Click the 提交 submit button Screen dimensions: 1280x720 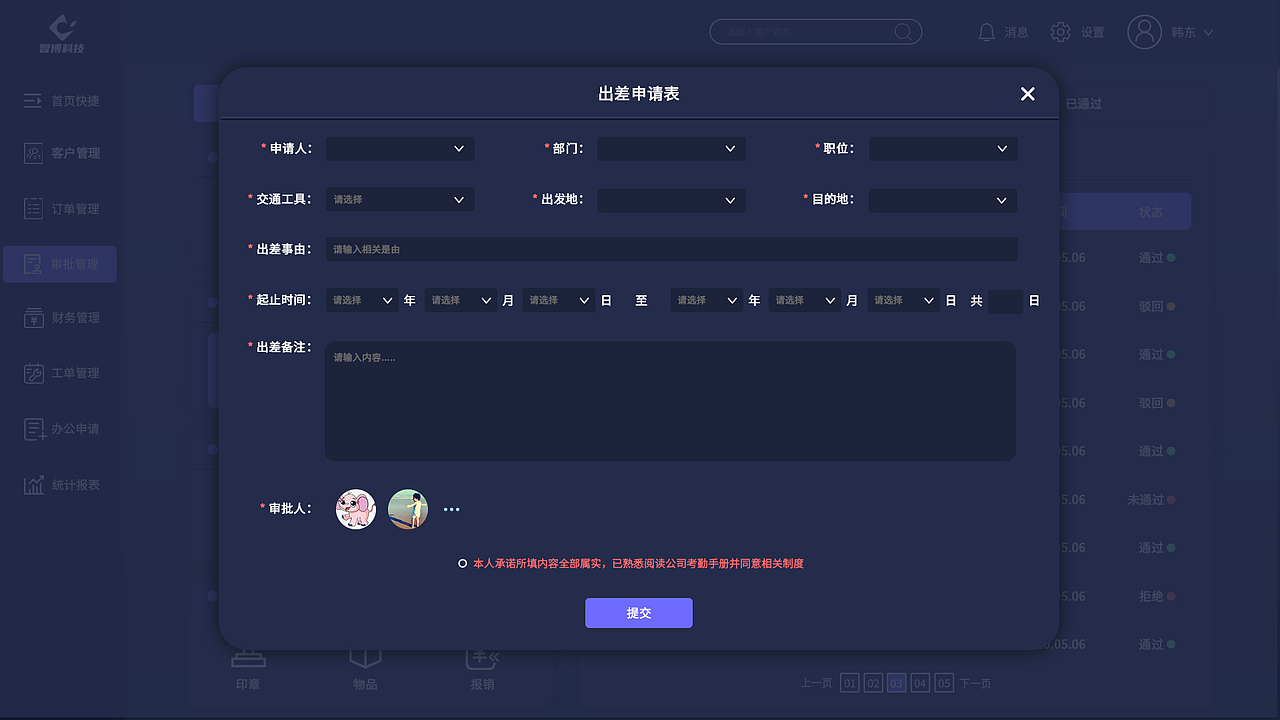639,613
